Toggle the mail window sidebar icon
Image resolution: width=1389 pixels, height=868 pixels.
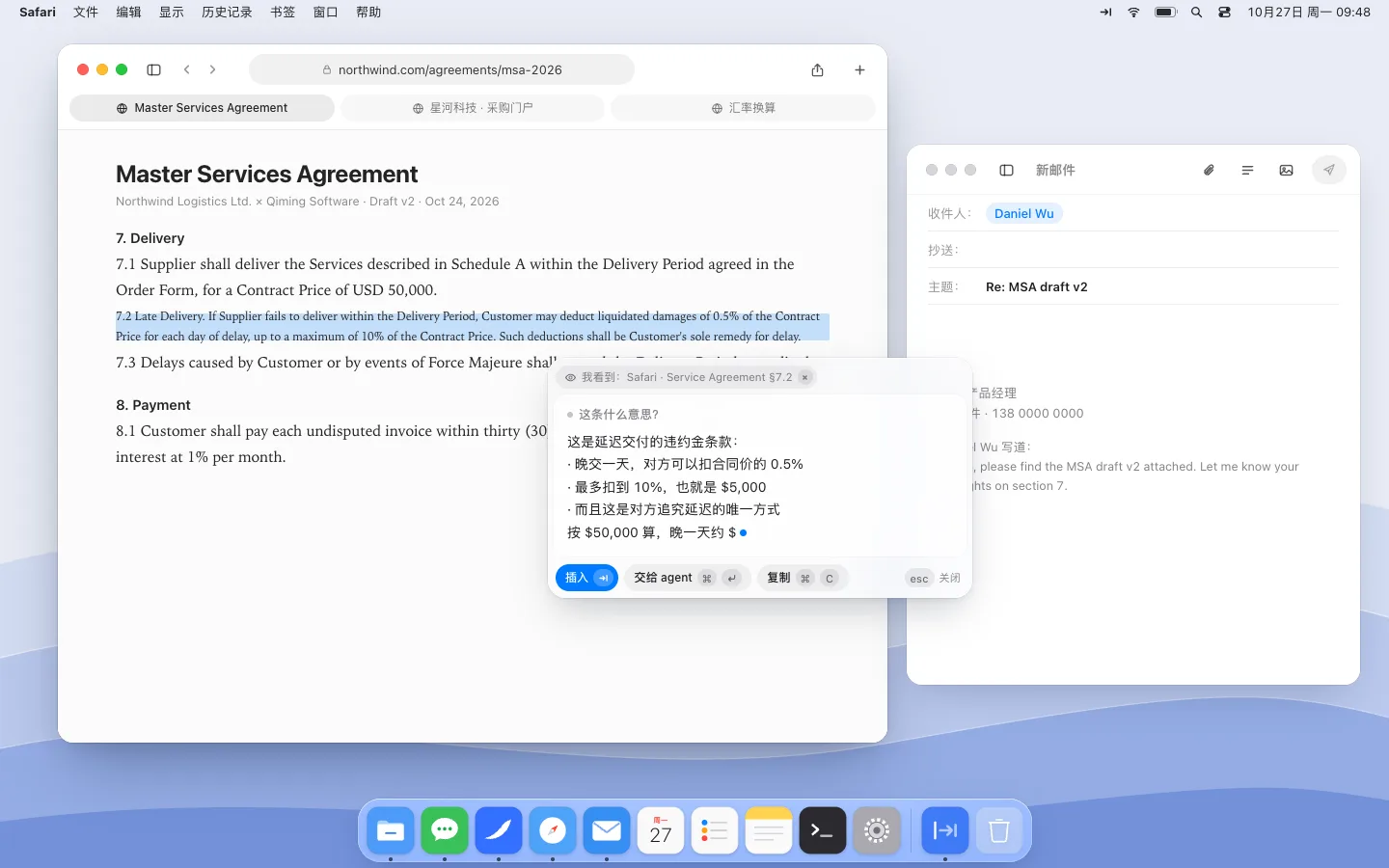(x=1006, y=170)
